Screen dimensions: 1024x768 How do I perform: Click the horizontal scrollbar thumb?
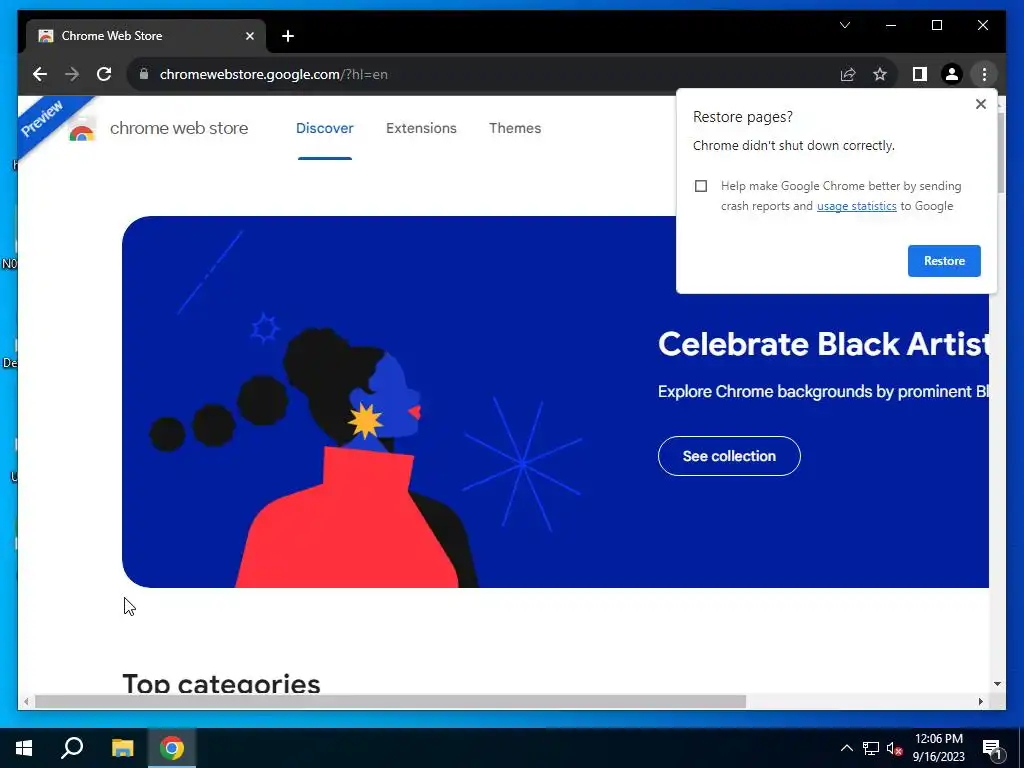pos(390,701)
